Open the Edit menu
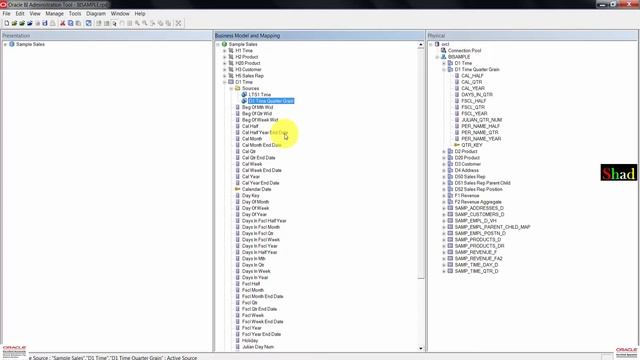Viewport: 640px width, 360px height. [20, 13]
